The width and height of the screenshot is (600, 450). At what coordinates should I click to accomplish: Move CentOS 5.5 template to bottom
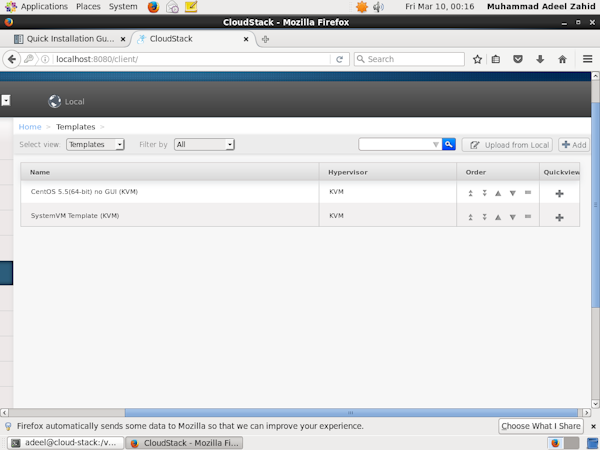point(484,193)
